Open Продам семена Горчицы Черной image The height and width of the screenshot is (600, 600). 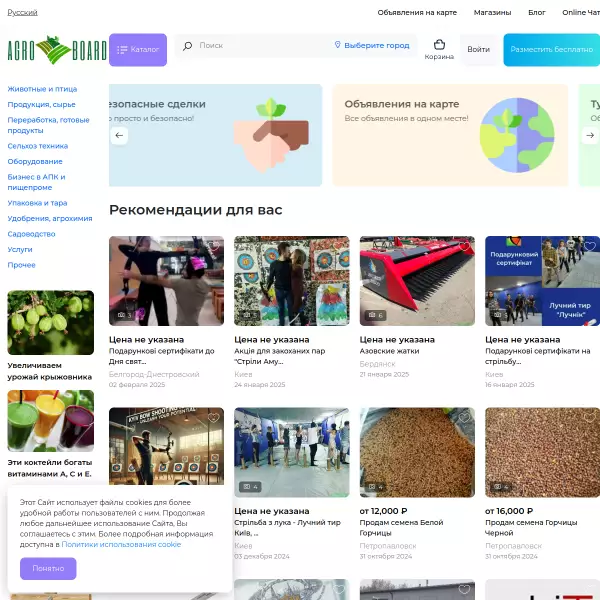click(542, 452)
